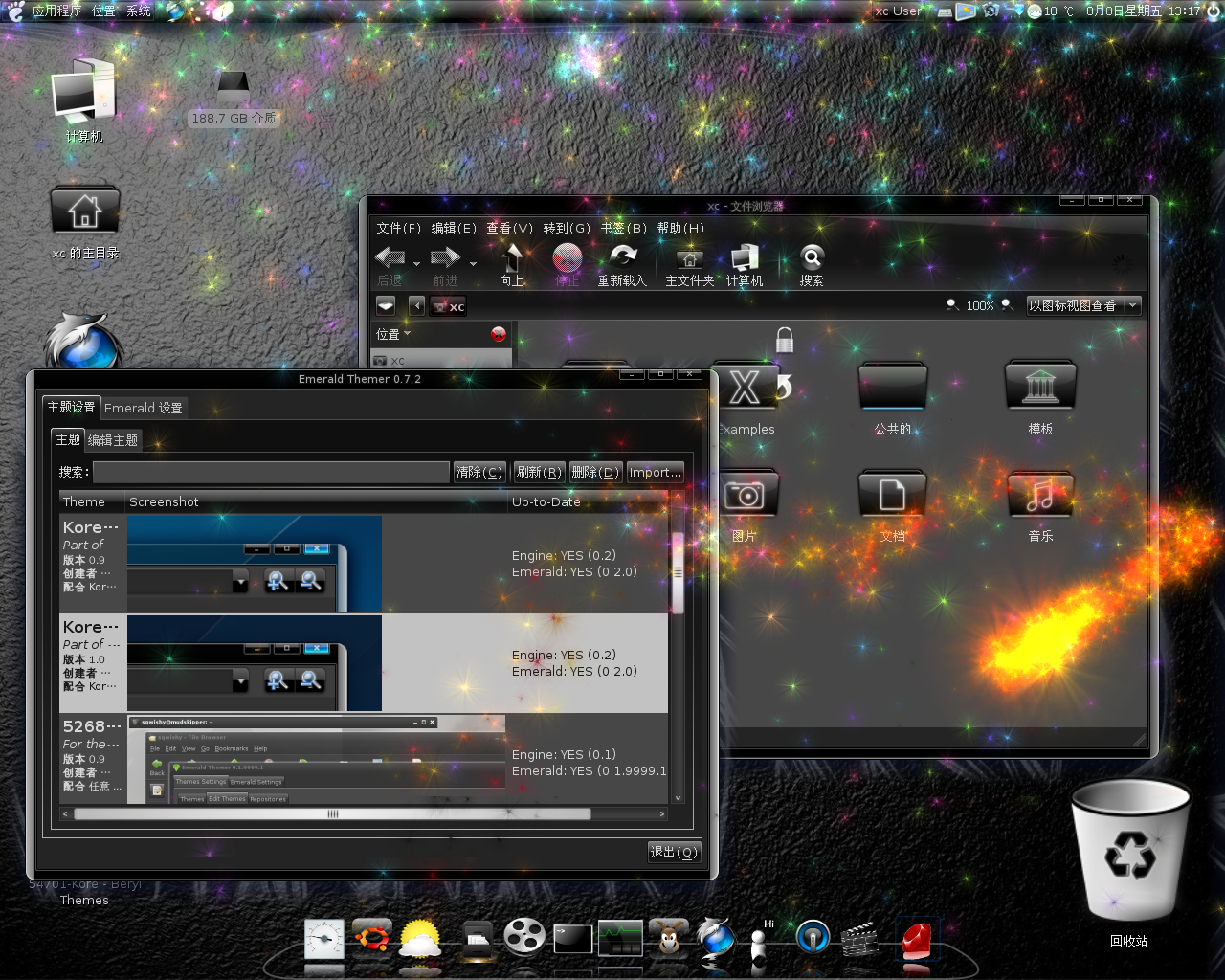
Task: Open the 转到(G) menu
Action: click(567, 228)
